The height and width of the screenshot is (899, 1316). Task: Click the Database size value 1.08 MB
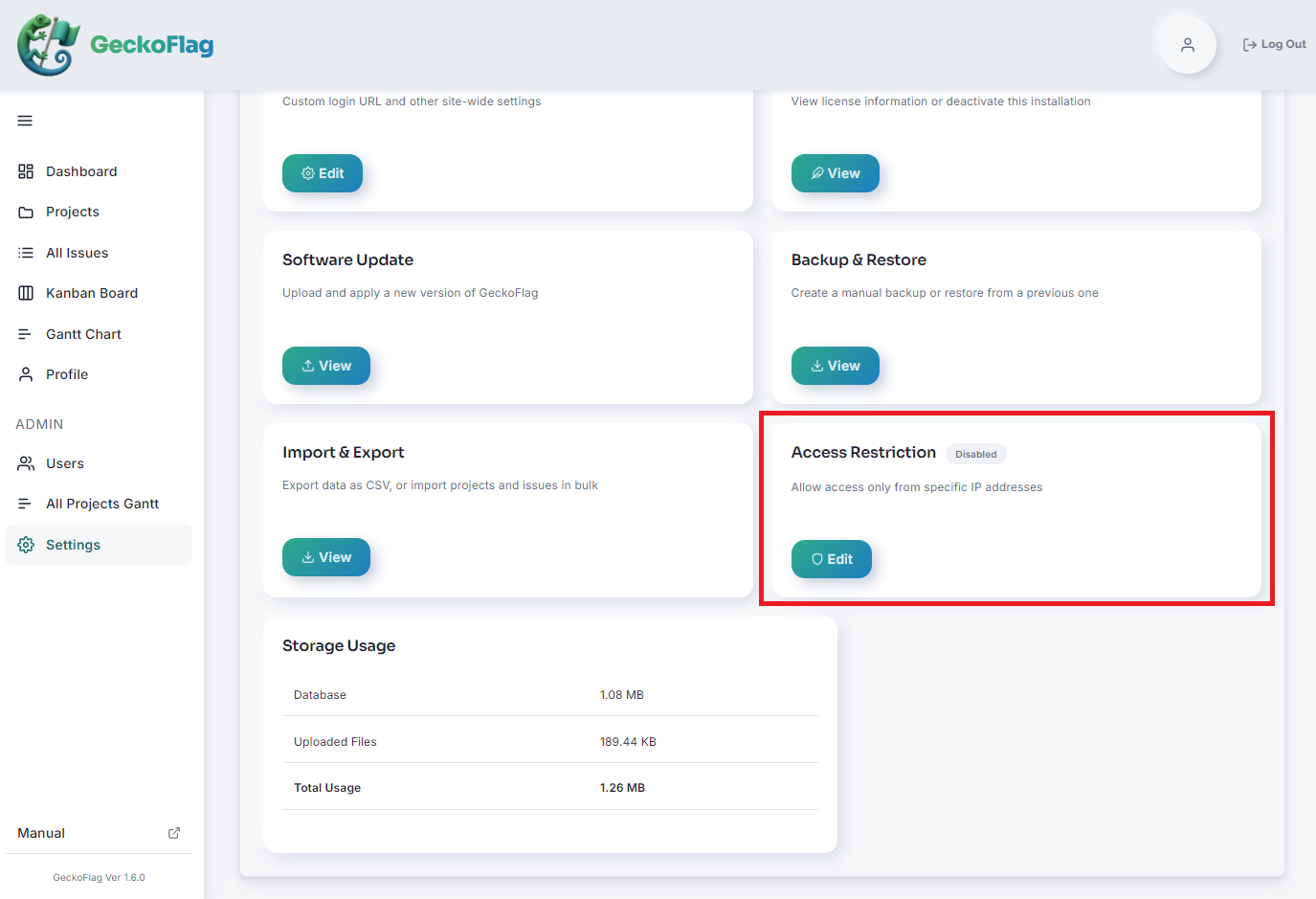coord(622,695)
